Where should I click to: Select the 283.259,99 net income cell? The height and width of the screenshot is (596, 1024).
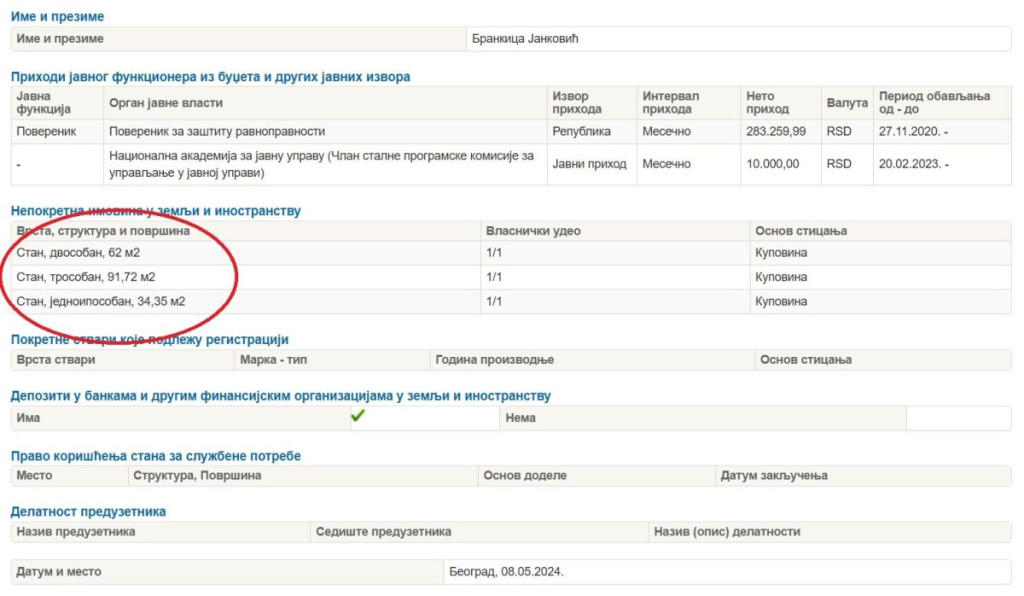[775, 131]
